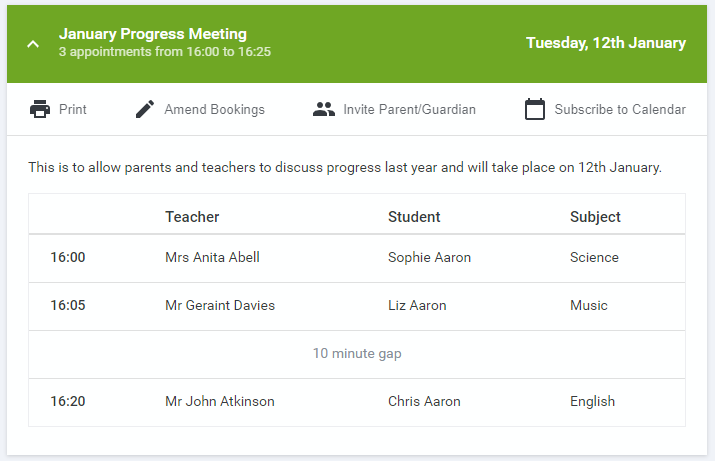Choose Invite Parent/Guardian text
The width and height of the screenshot is (715, 461).
(409, 109)
